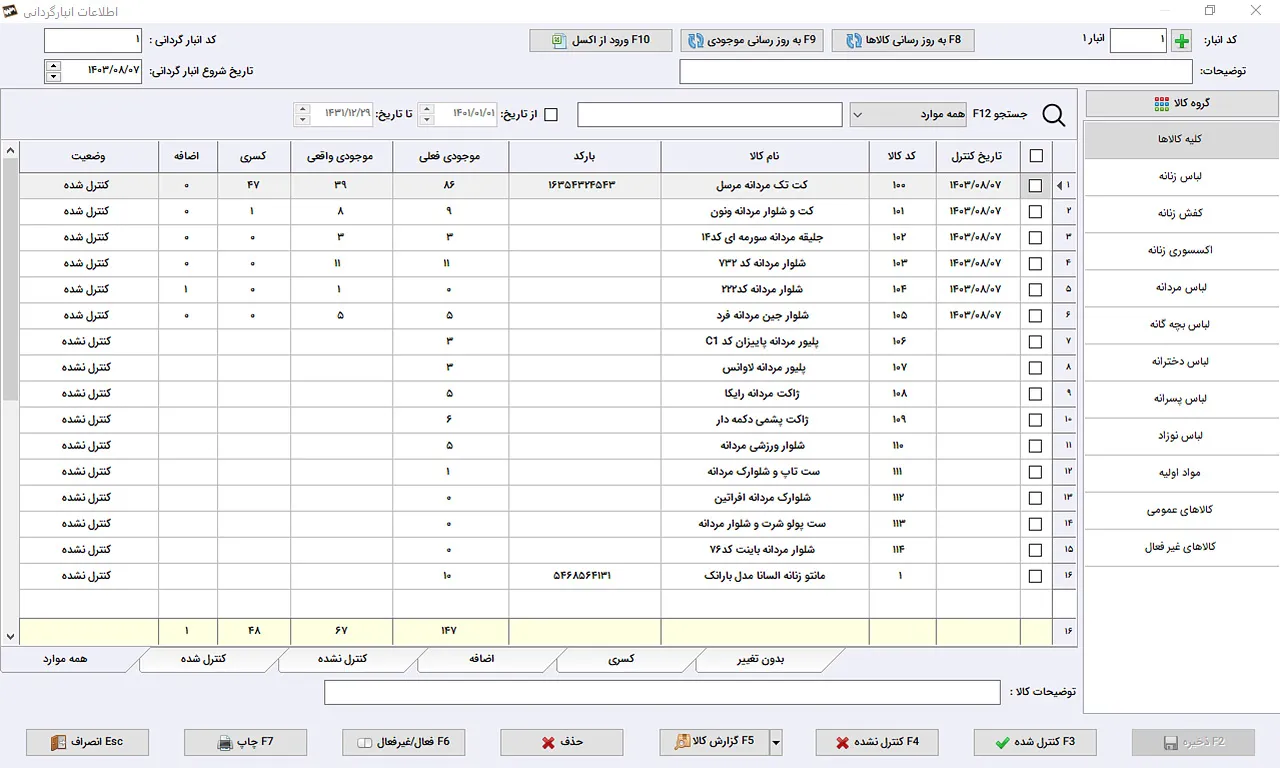Select the 'مواد اولیه' category
The width and height of the screenshot is (1280, 768).
point(1182,473)
